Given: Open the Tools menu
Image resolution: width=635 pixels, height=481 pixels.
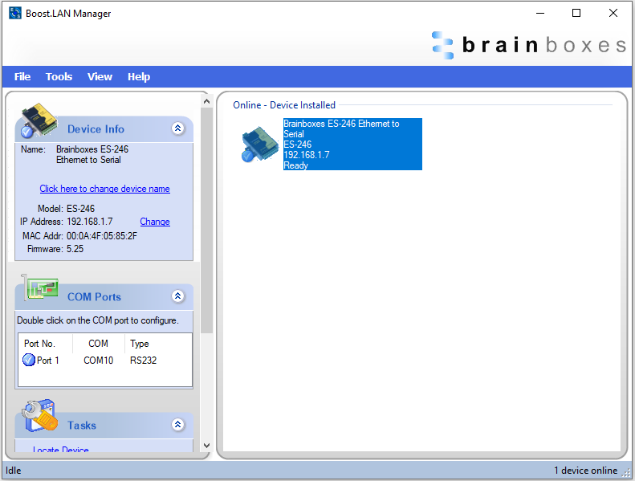Looking at the screenshot, I should pyautogui.click(x=59, y=77).
